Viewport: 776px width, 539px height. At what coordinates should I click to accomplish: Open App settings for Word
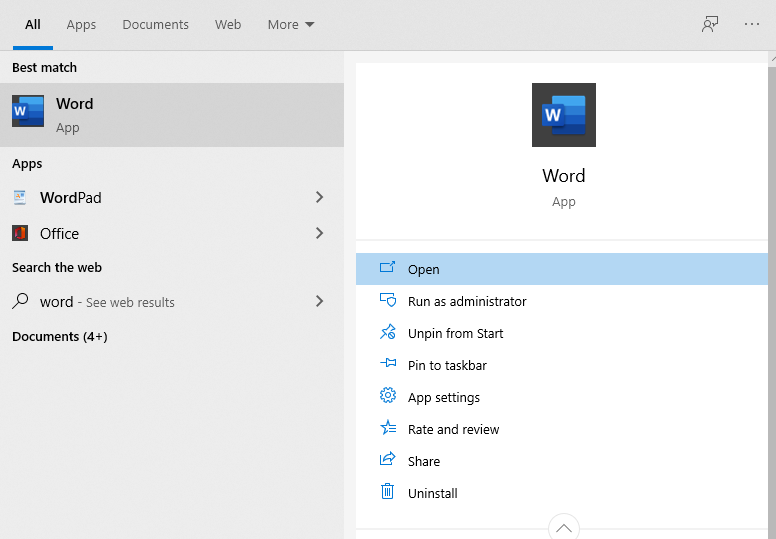click(562, 397)
